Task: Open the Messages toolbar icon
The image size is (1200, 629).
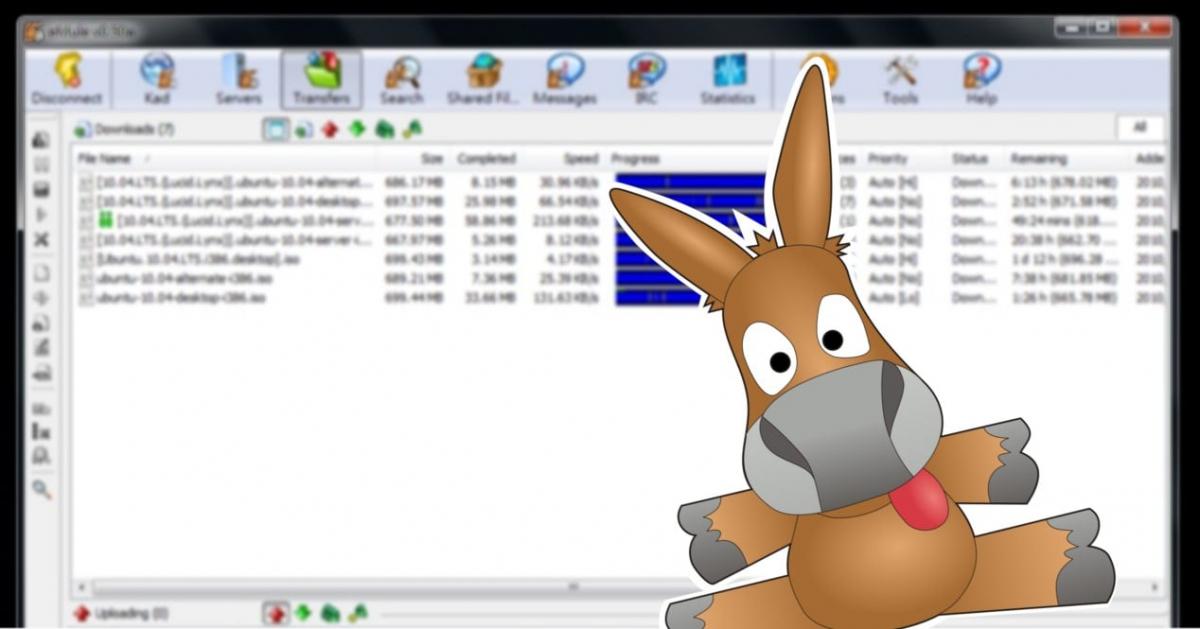Action: [x=565, y=75]
